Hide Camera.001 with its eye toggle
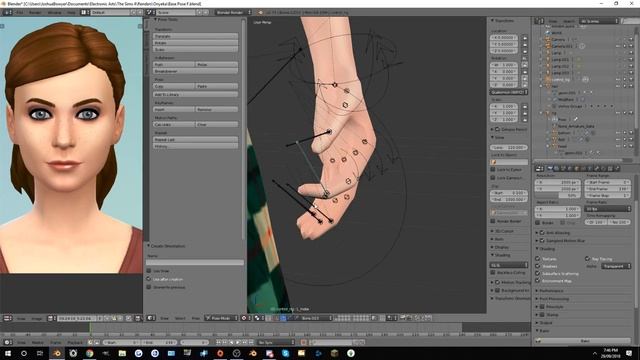 (x=618, y=46)
